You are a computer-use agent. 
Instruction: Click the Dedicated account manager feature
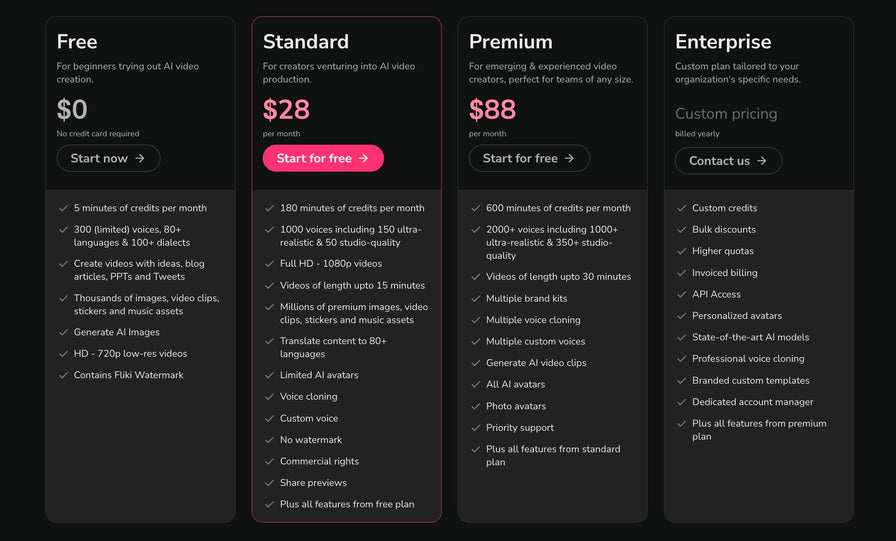tap(753, 402)
